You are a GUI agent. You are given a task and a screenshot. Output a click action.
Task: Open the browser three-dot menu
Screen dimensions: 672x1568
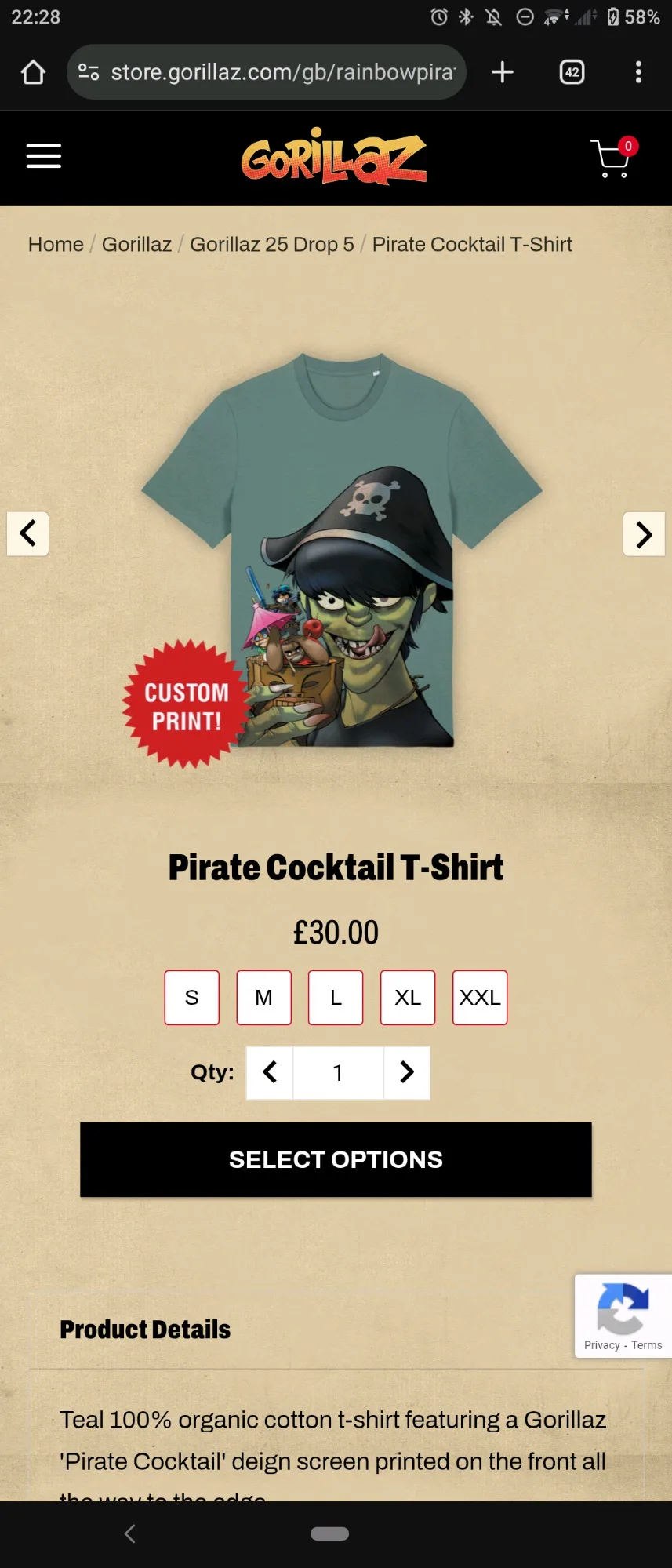click(x=639, y=72)
